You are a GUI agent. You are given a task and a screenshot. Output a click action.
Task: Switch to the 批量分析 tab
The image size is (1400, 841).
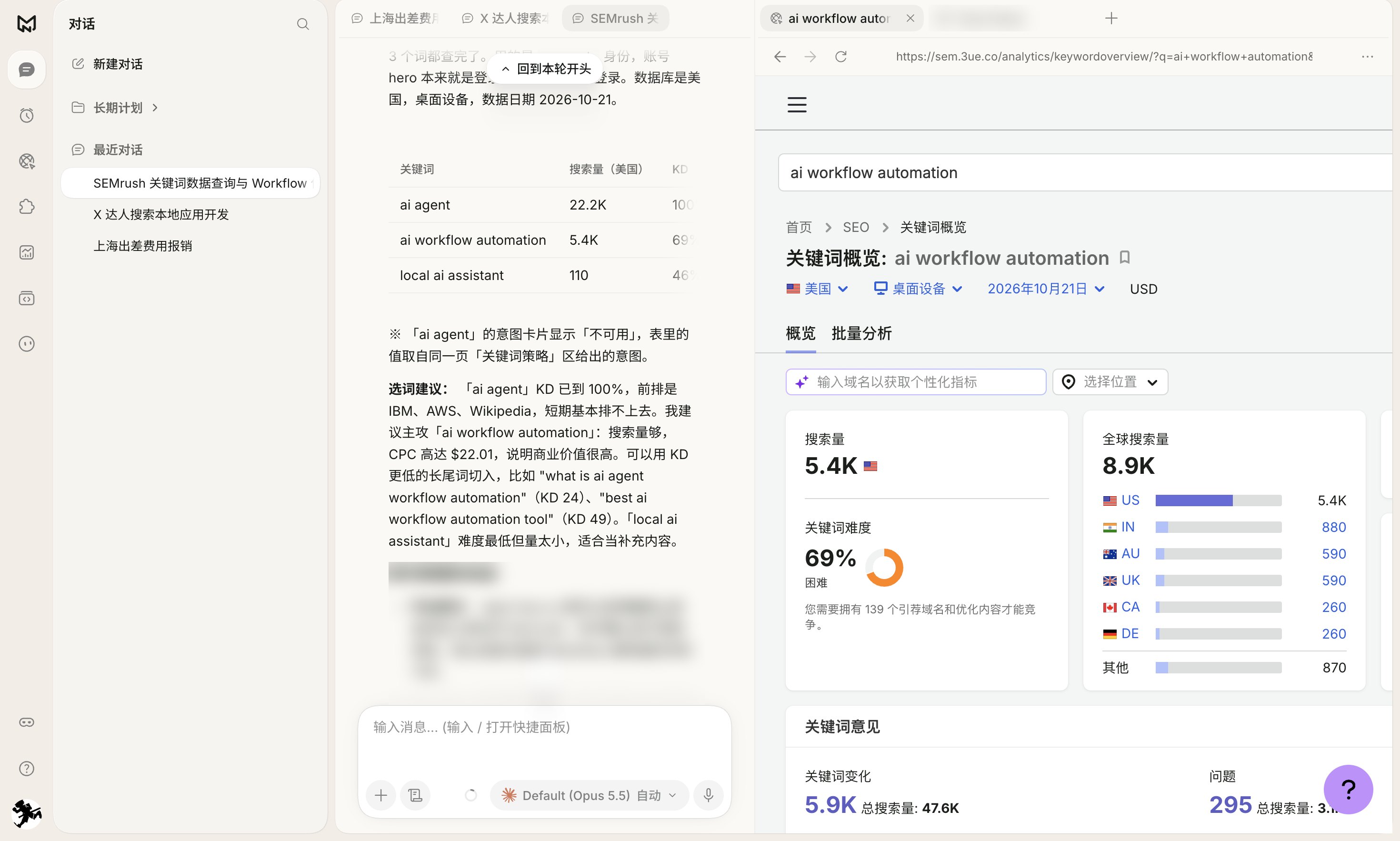(862, 333)
